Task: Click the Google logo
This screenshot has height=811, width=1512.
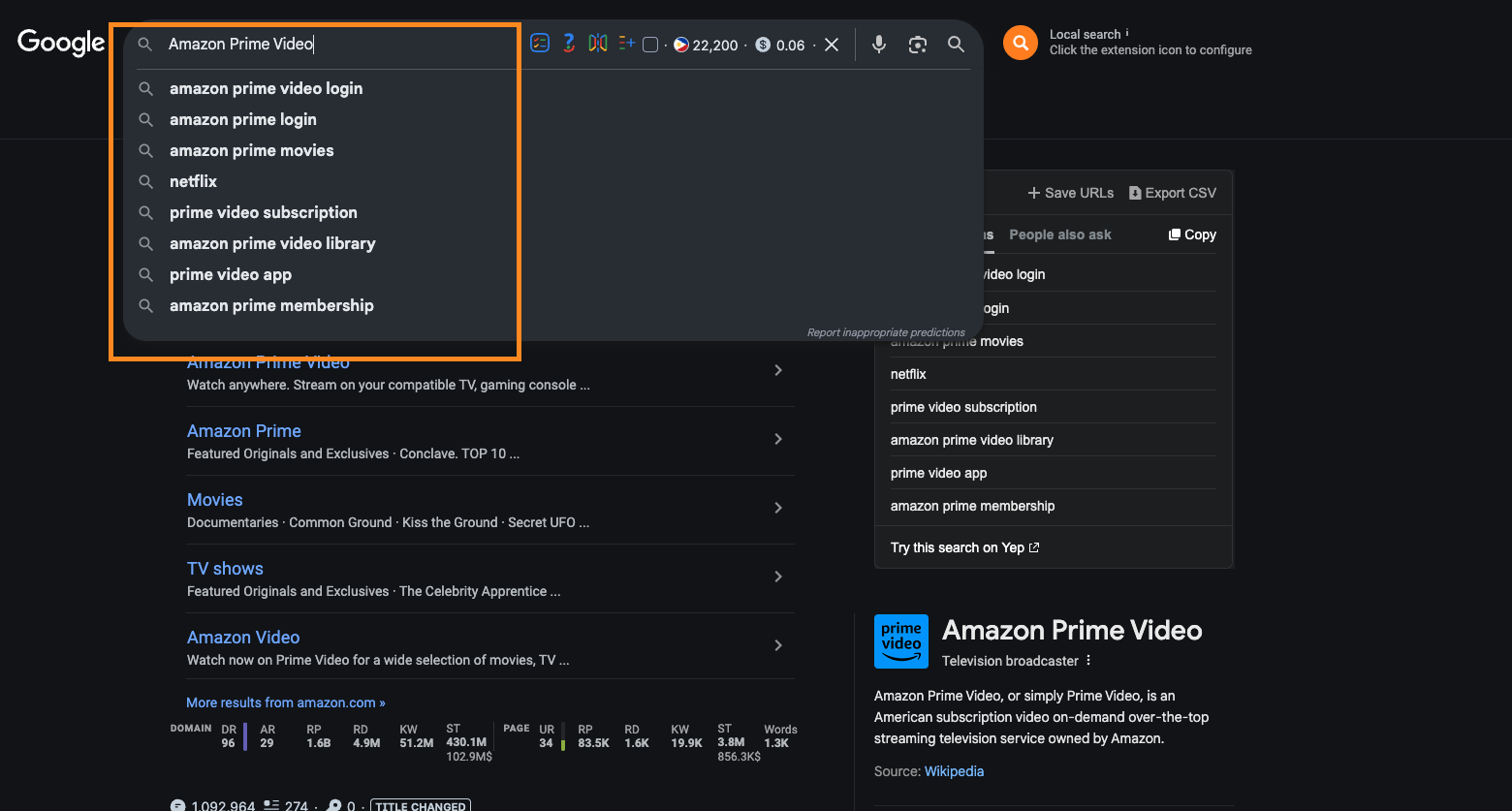Action: [61, 43]
